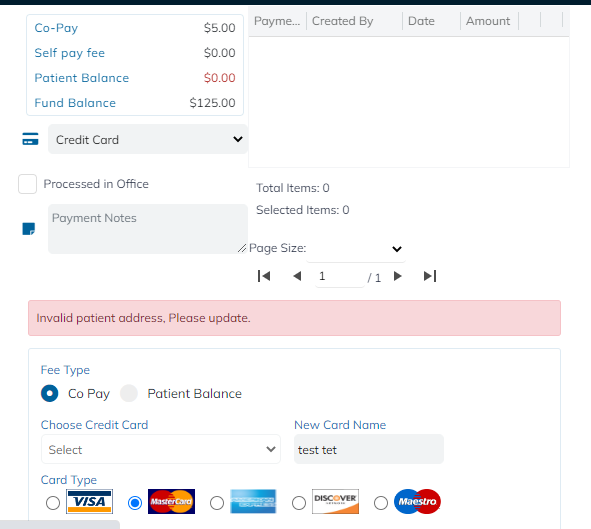Select the Visa card type radio

point(53,503)
